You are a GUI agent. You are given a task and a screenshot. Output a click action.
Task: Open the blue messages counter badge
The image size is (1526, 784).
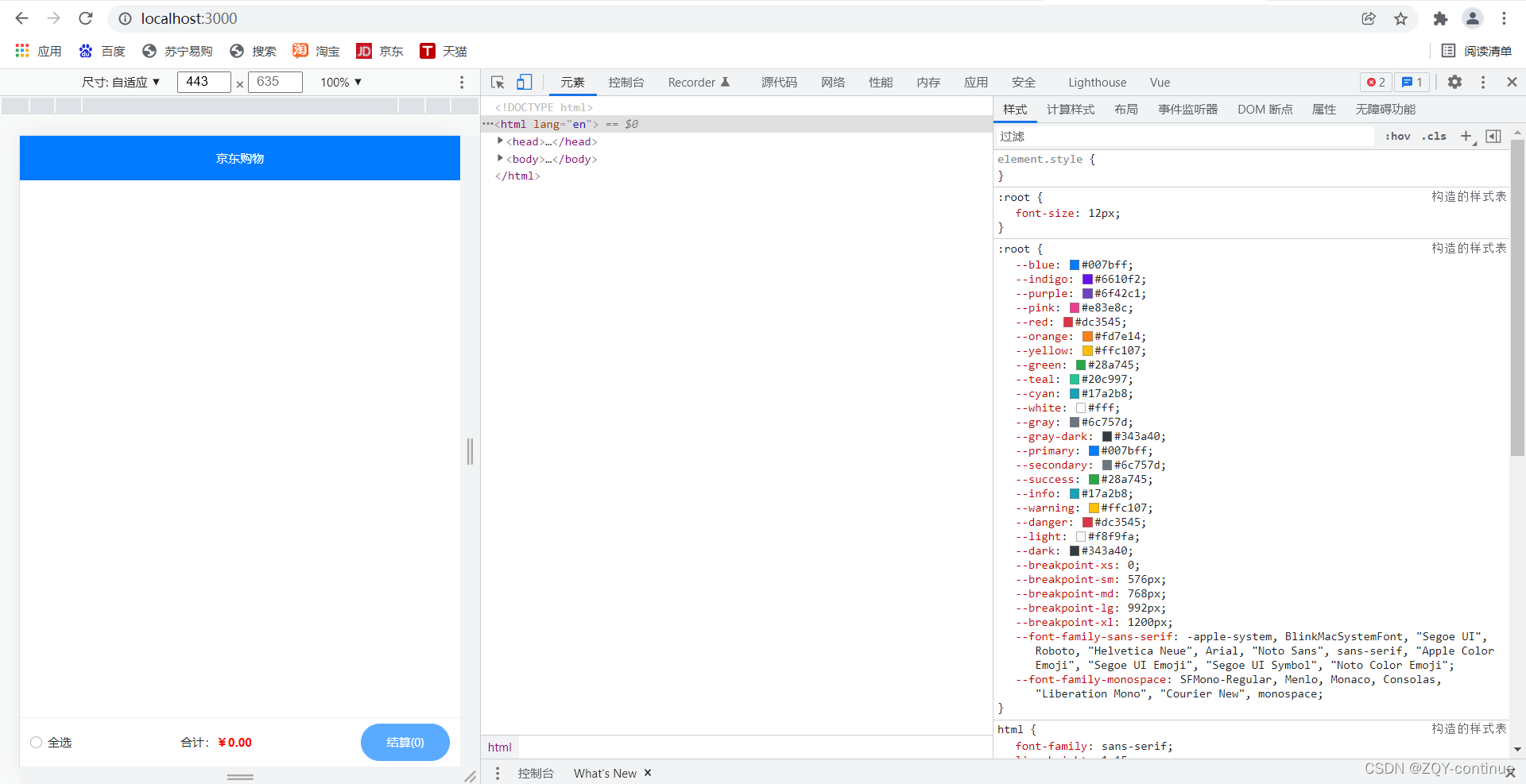tap(1412, 82)
